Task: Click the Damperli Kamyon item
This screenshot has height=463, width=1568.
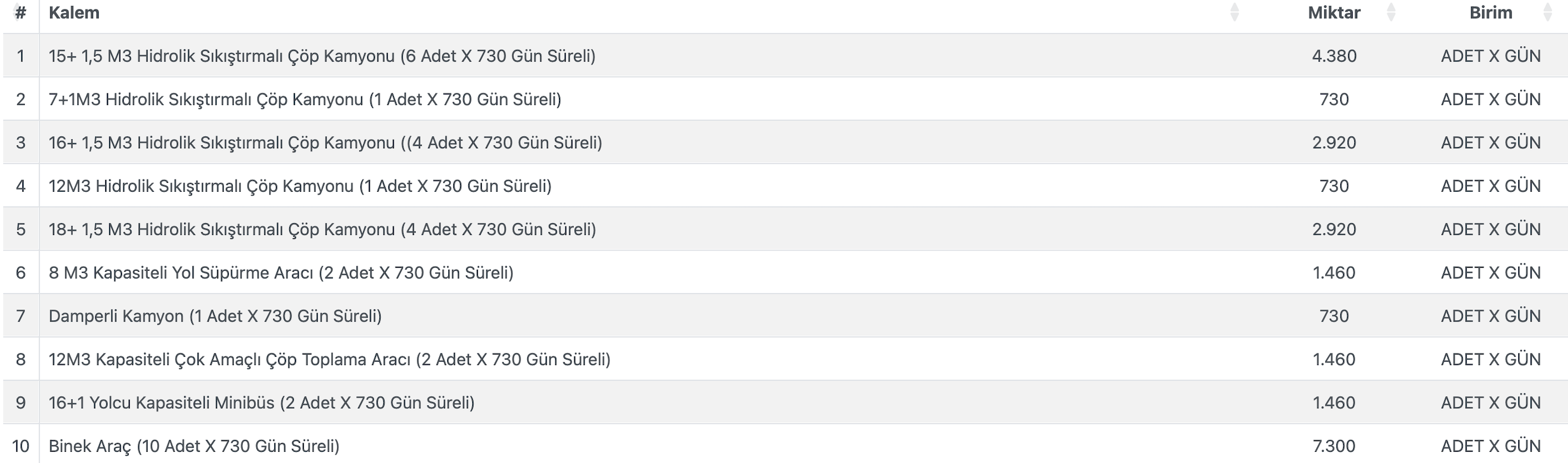Action: (215, 316)
